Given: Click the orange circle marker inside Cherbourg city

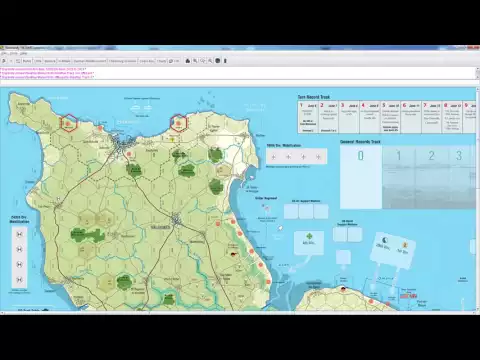Looking at the screenshot, I should [129, 154].
